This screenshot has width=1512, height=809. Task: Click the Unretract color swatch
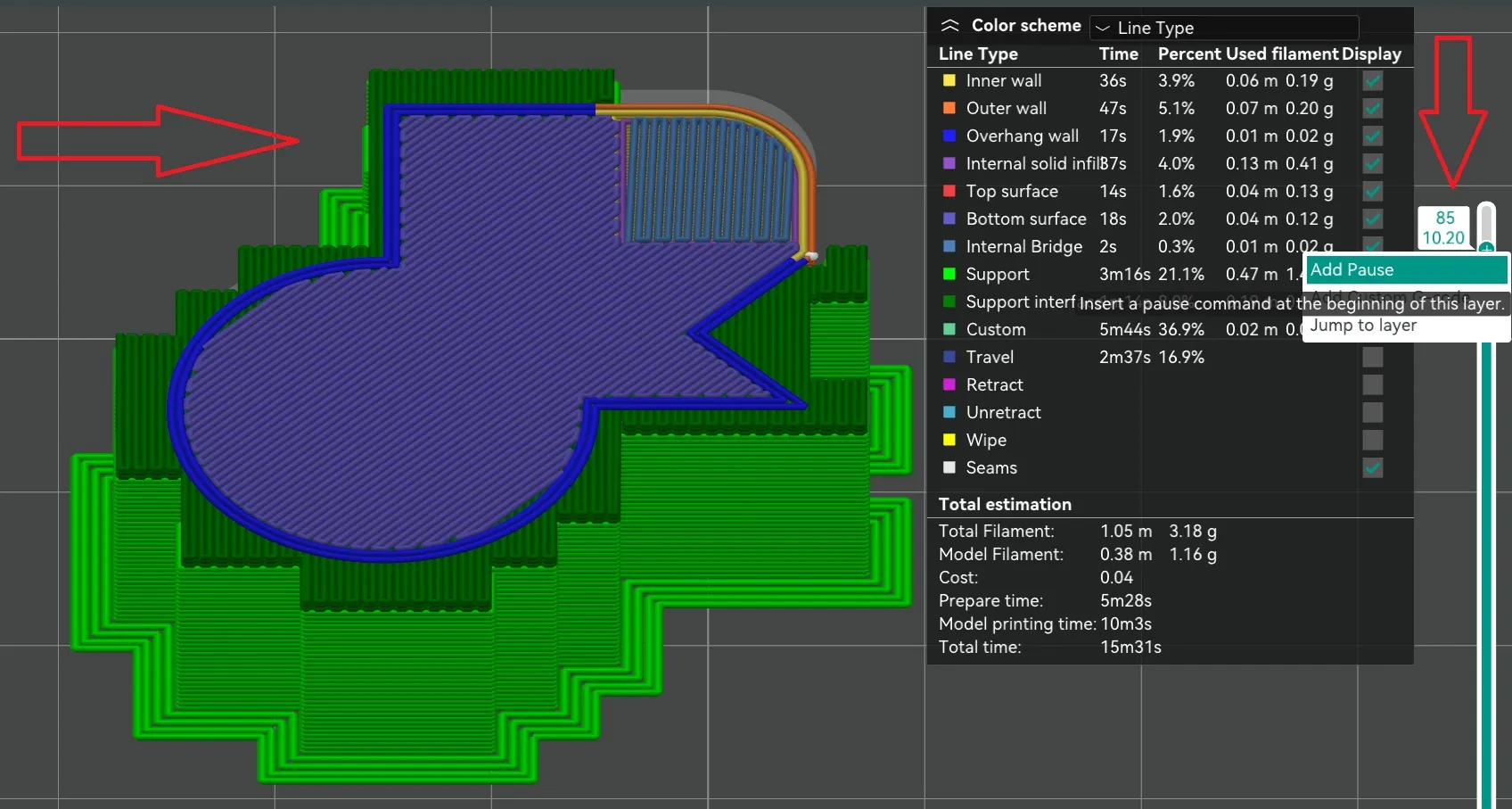pyautogui.click(x=949, y=412)
